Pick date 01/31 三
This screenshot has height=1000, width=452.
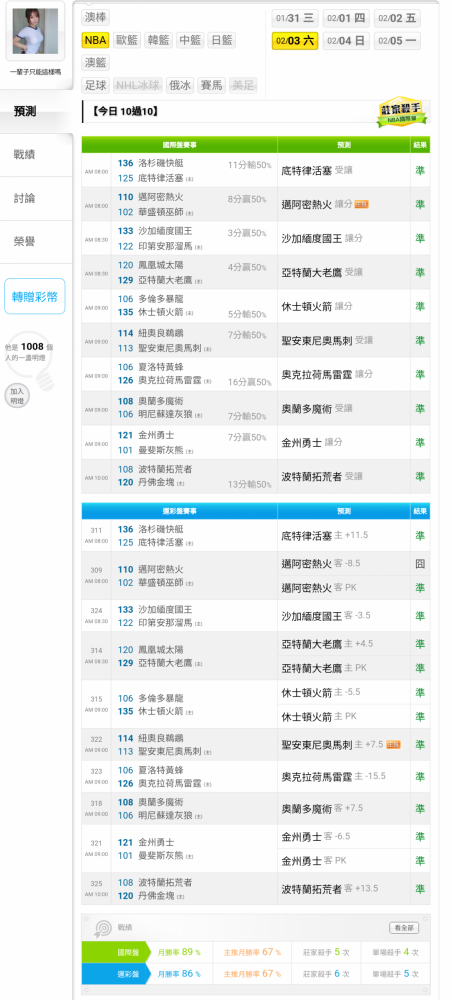point(295,18)
